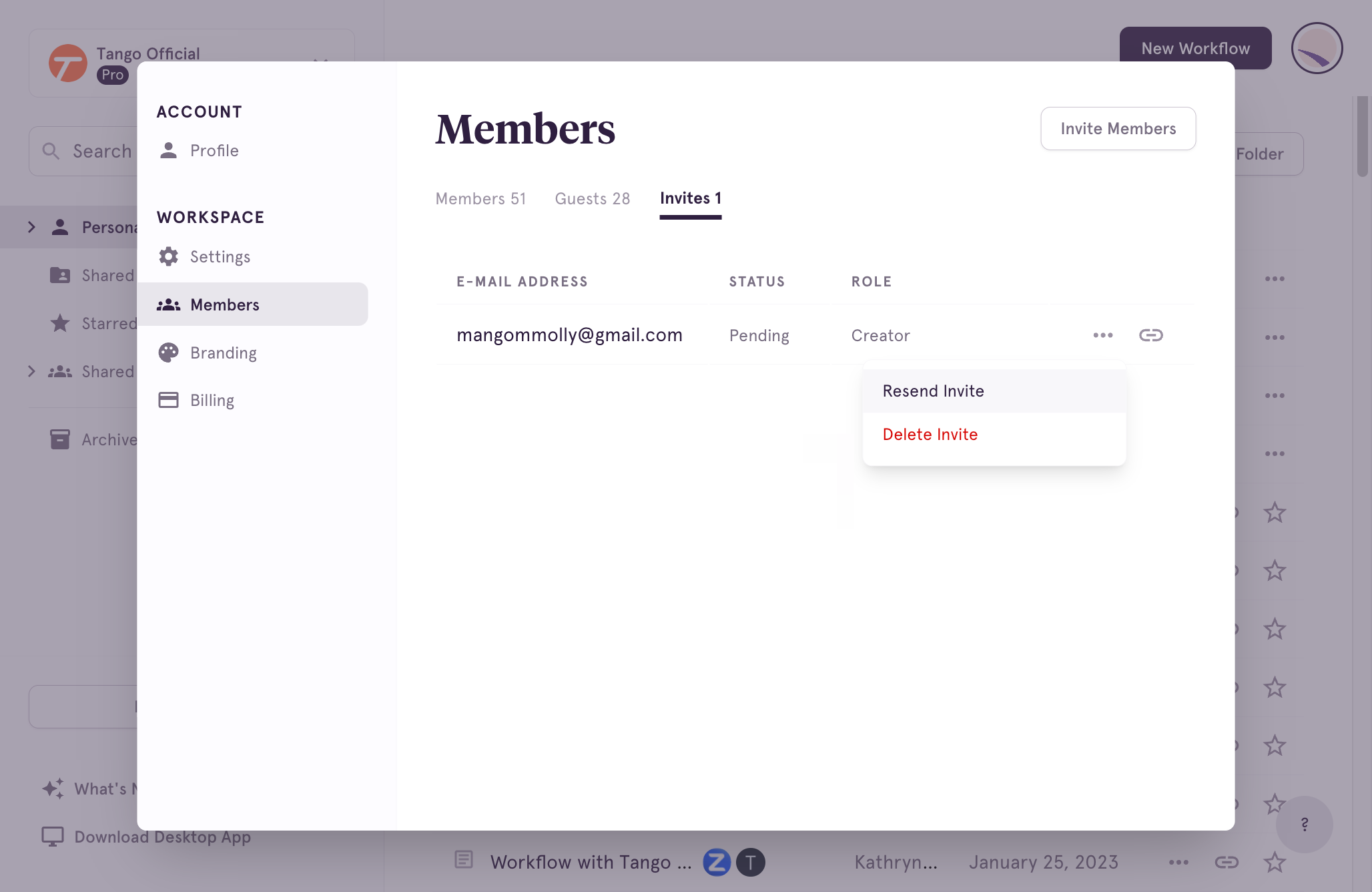Open the Workflow with Tango document
This screenshot has width=1372, height=892.
(x=591, y=862)
